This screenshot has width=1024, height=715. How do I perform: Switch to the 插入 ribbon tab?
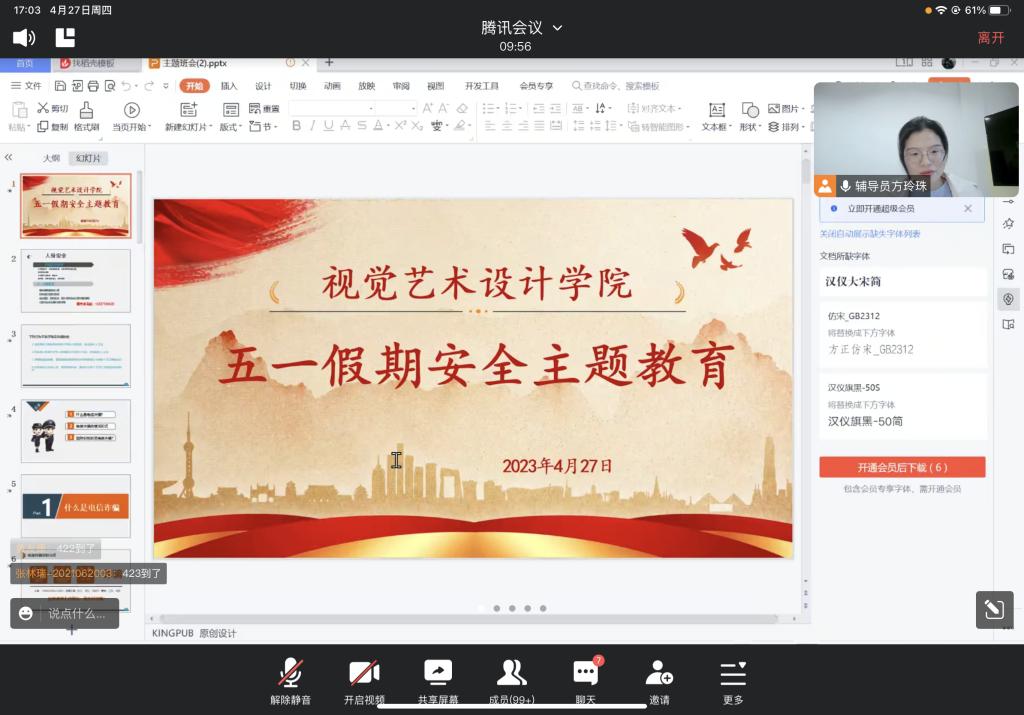(229, 86)
